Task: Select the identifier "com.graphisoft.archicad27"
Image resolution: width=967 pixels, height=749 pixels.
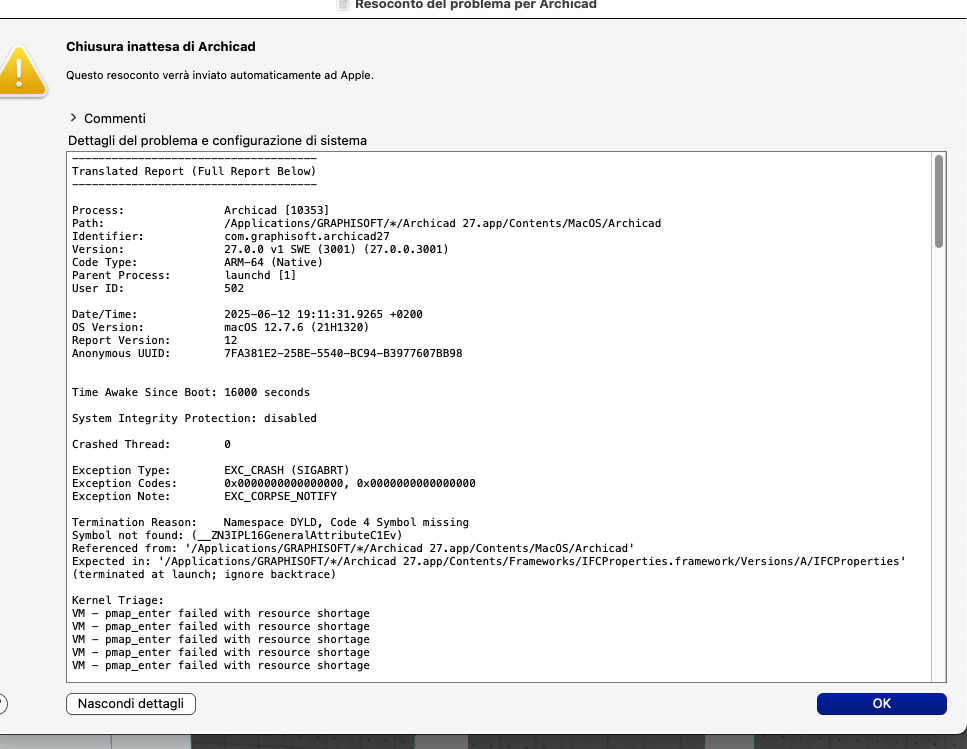Action: tap(307, 236)
